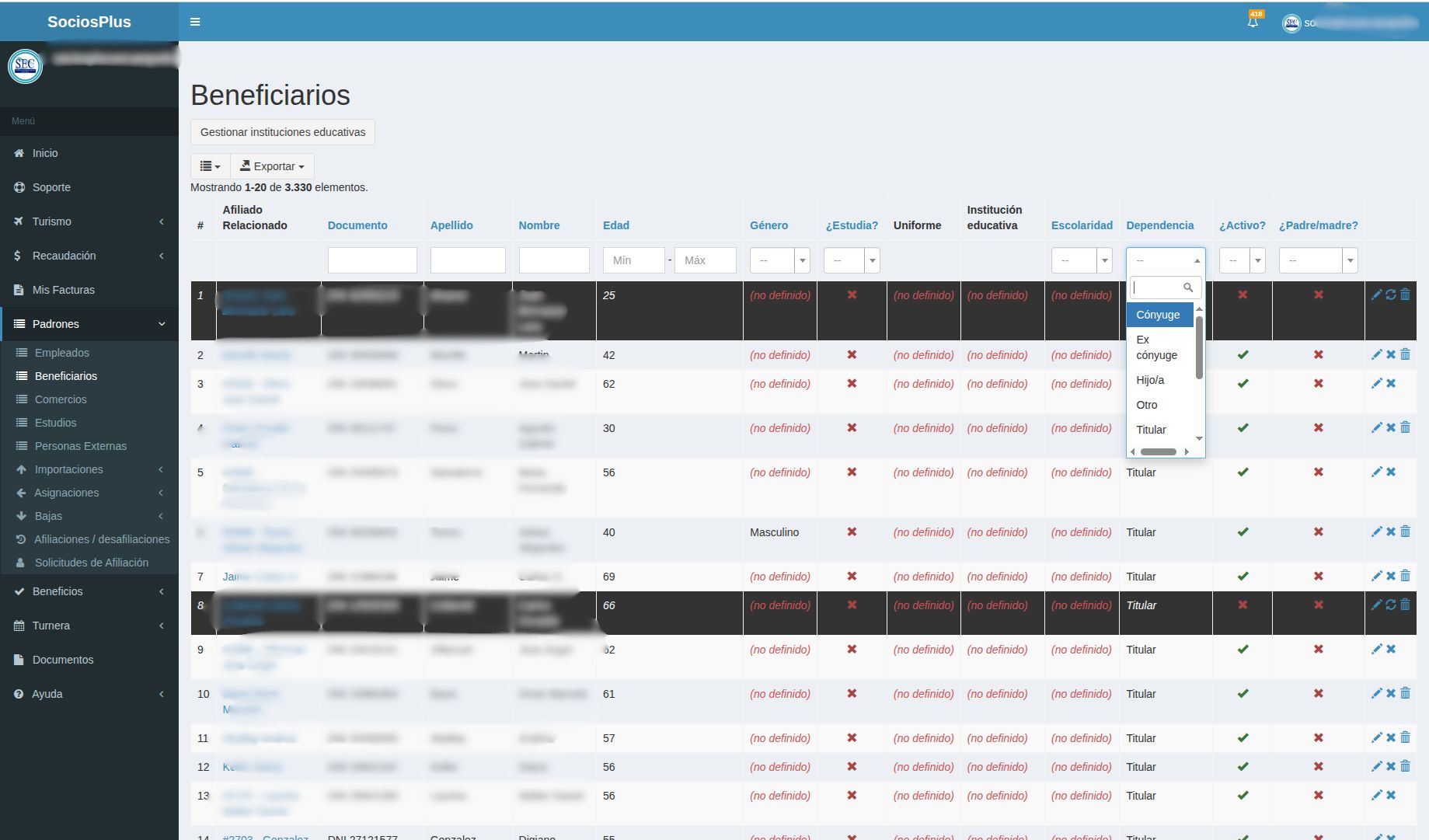Click the Edad Mín filter field
This screenshot has width=1429, height=840.
633,260
